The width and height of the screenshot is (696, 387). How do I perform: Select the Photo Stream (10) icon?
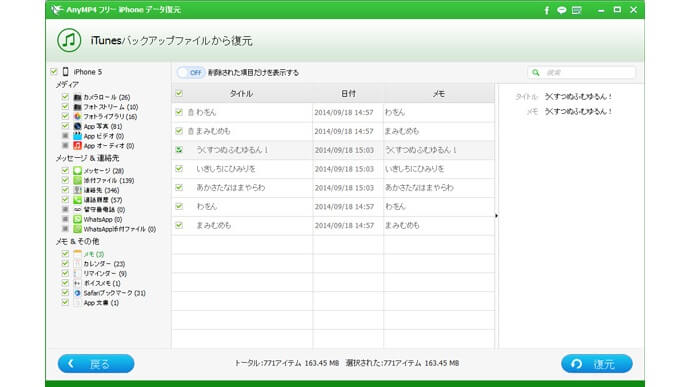78,107
